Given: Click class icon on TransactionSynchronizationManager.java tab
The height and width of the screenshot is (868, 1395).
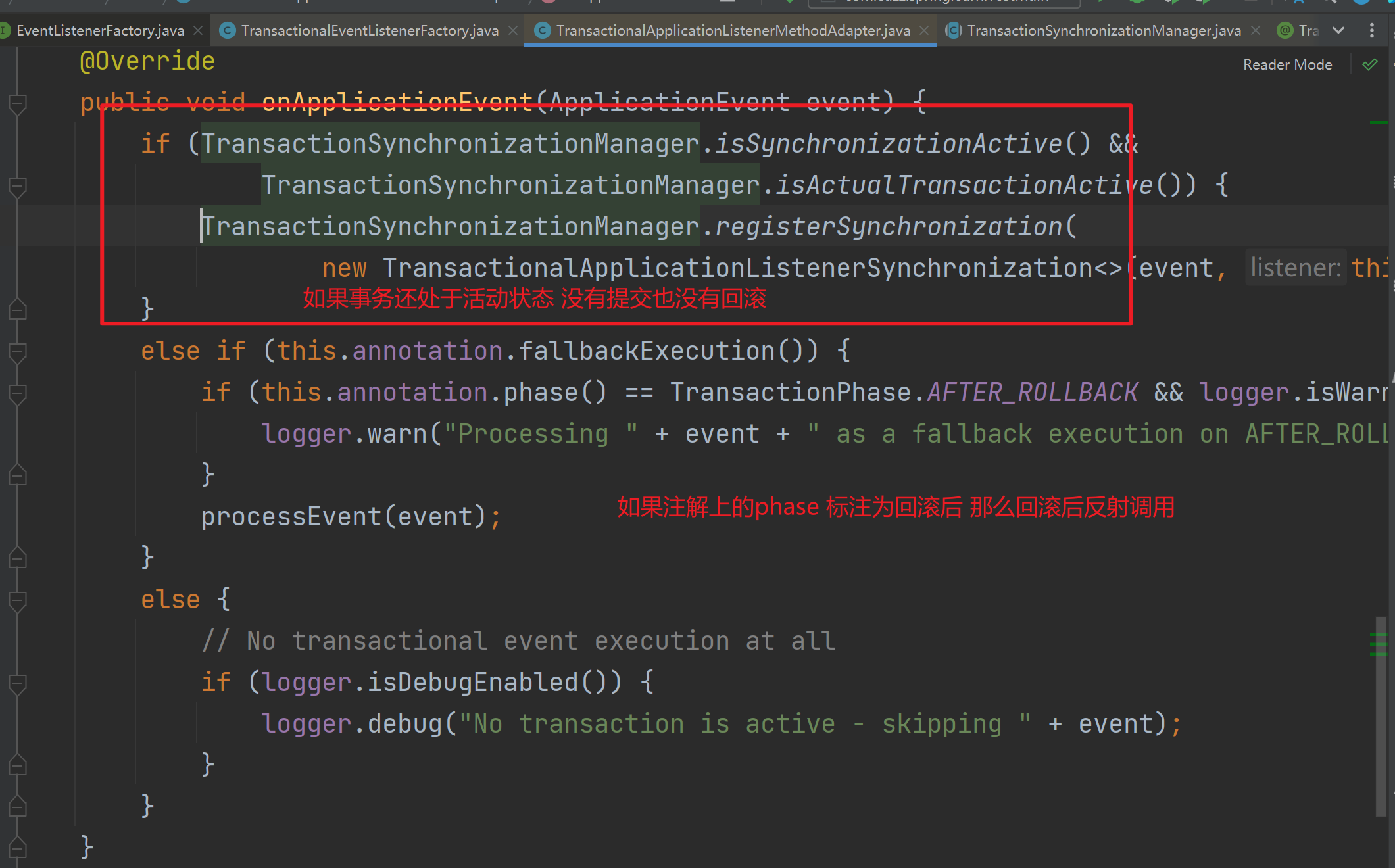Looking at the screenshot, I should [x=954, y=30].
